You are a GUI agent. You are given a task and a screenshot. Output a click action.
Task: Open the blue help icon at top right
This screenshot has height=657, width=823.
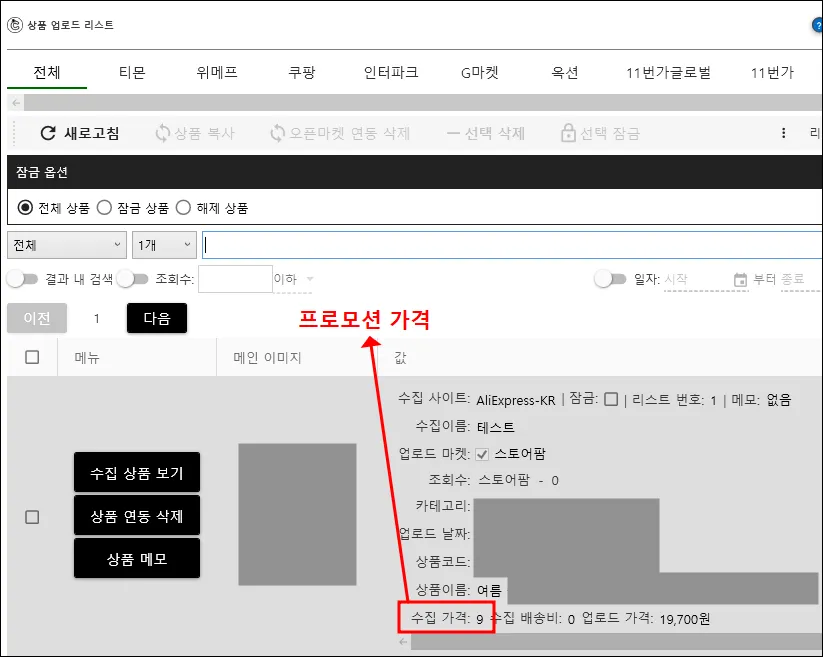tap(818, 25)
